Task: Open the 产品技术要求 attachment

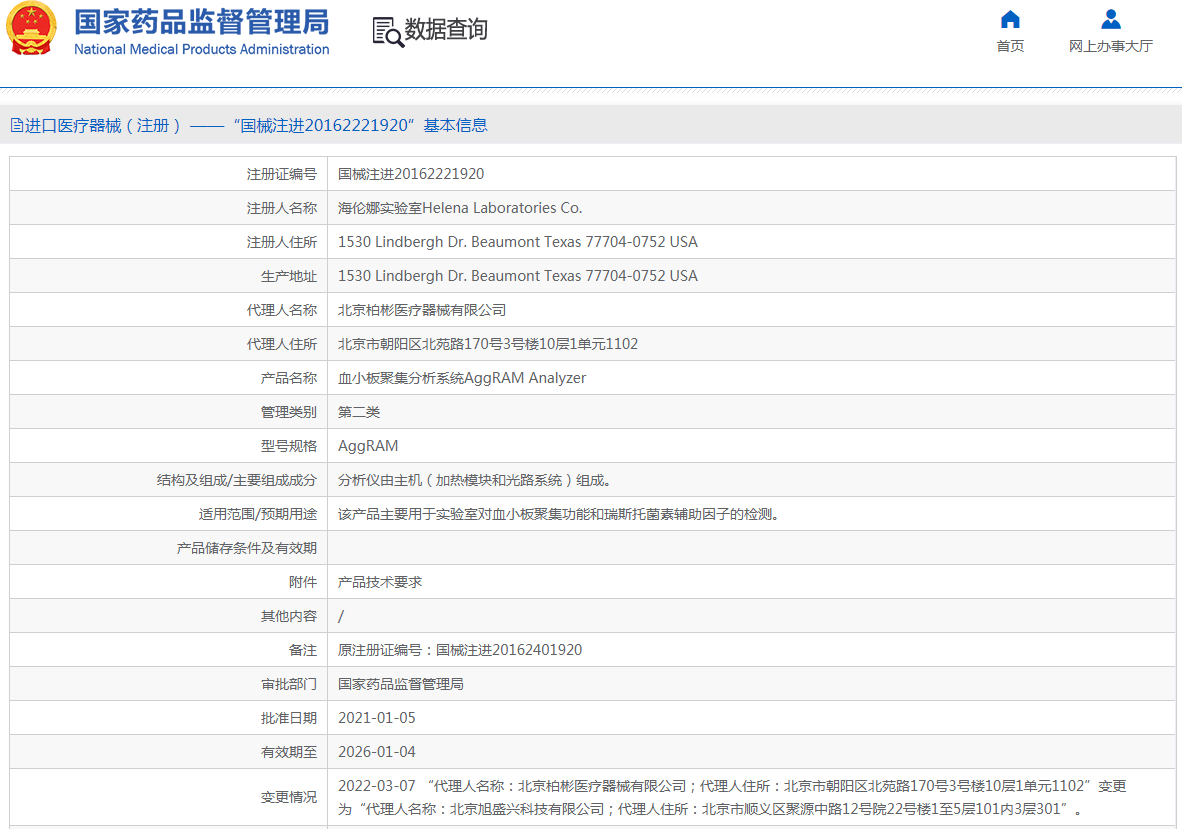Action: (x=379, y=582)
